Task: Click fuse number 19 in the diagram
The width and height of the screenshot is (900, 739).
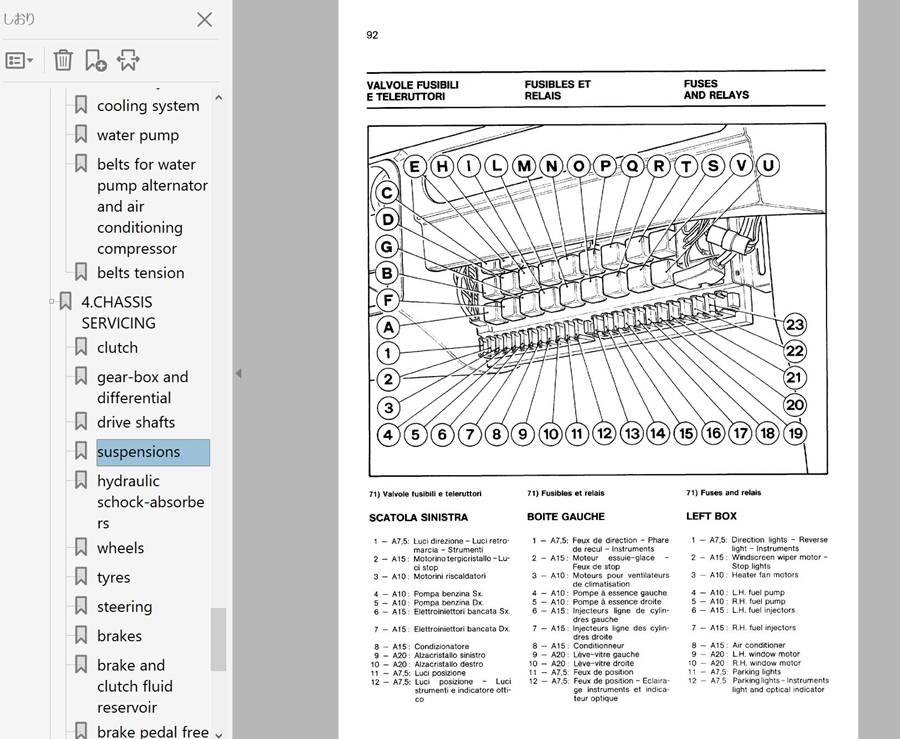Action: pyautogui.click(x=795, y=434)
